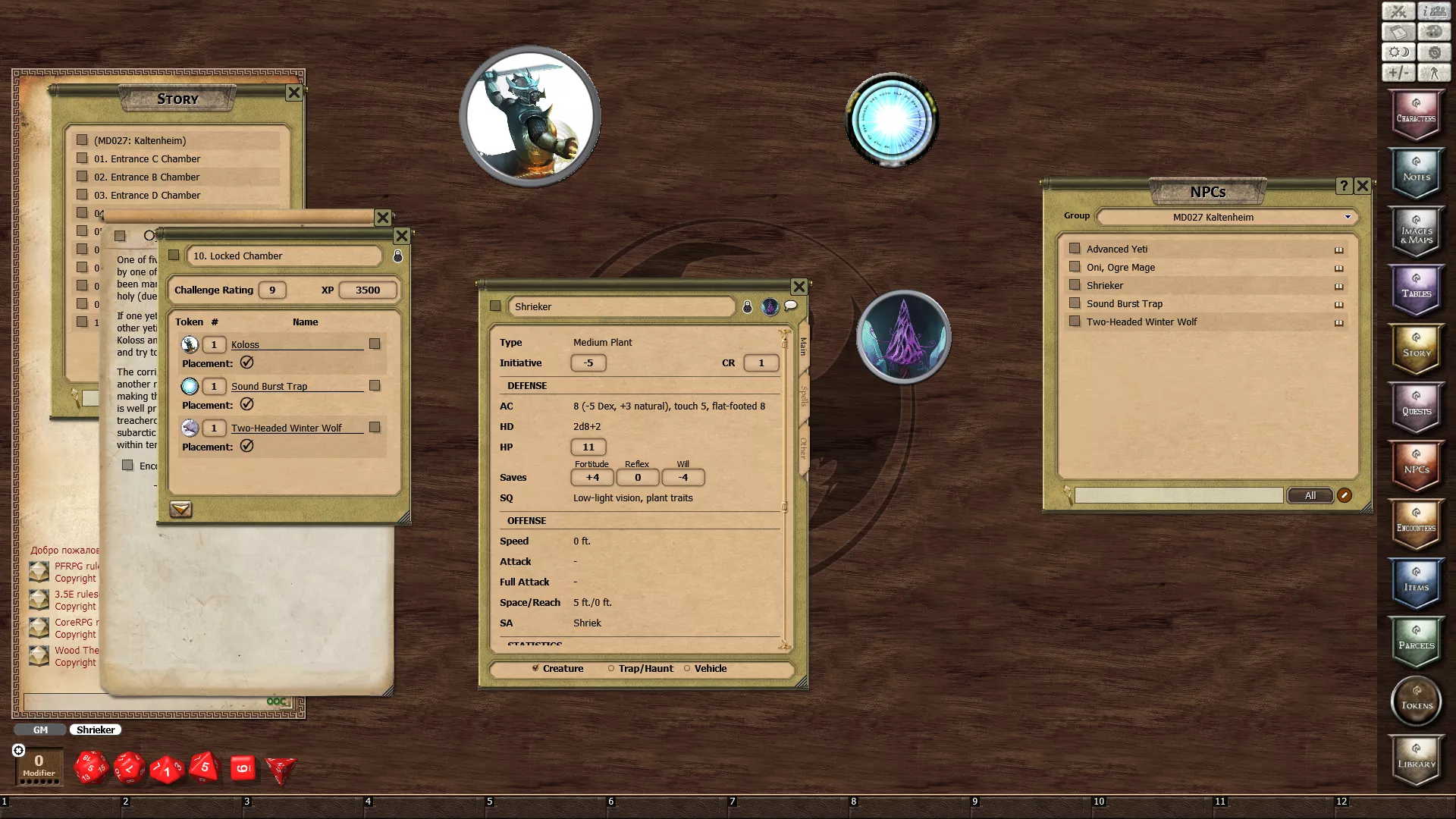This screenshot has width=1456, height=819.
Task: Open the modifiers +/- toolbar button
Action: pyautogui.click(x=1398, y=73)
